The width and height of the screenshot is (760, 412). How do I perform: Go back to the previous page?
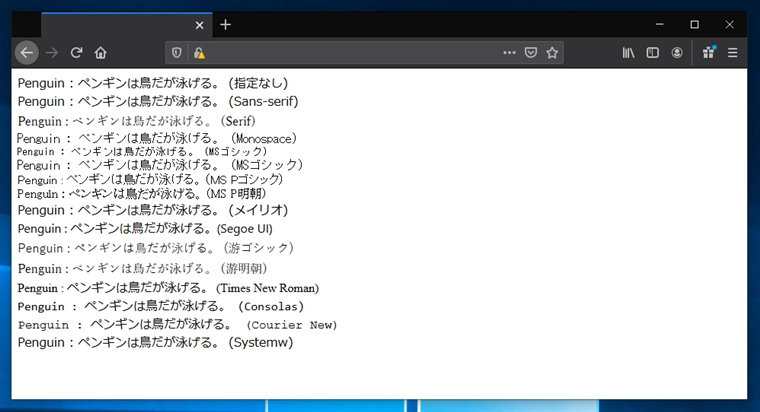point(27,53)
